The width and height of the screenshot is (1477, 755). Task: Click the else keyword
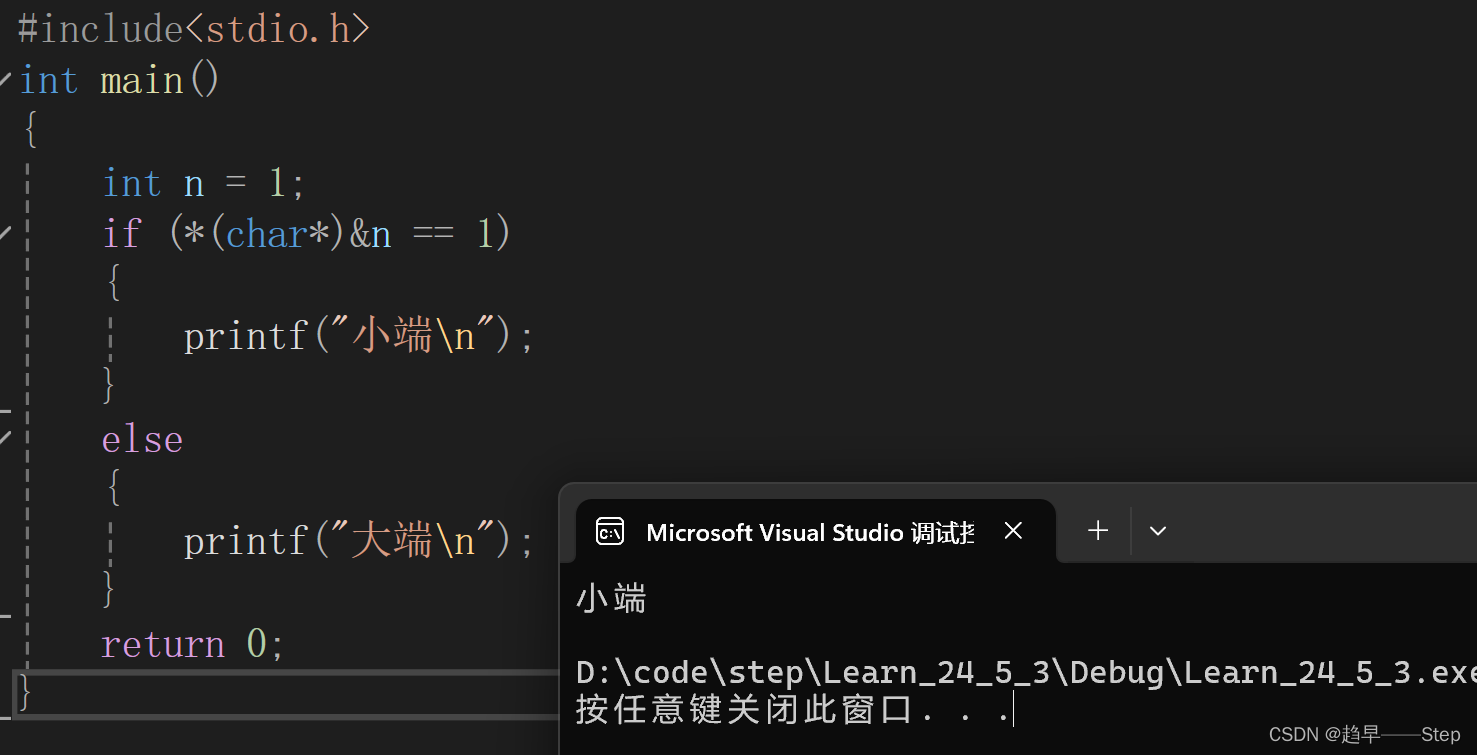(142, 440)
